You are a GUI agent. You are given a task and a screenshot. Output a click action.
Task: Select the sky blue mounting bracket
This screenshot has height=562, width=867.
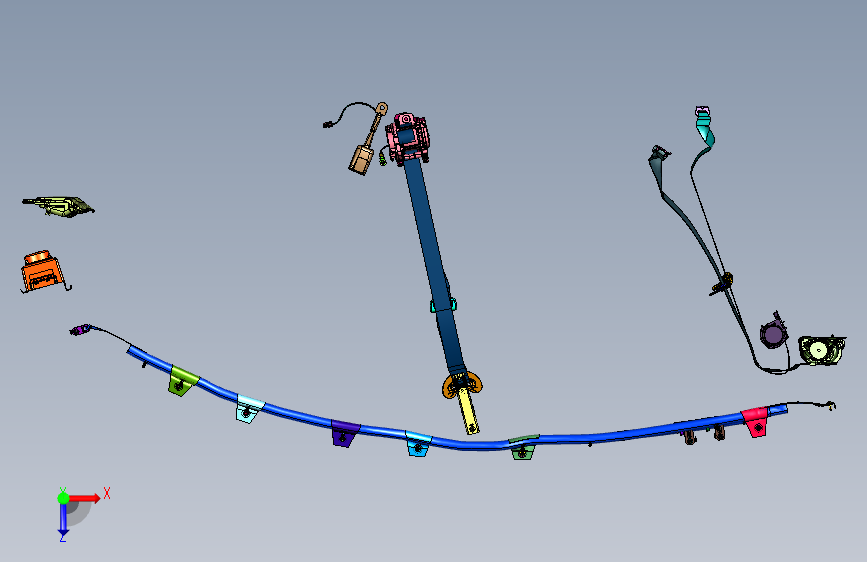(x=418, y=444)
